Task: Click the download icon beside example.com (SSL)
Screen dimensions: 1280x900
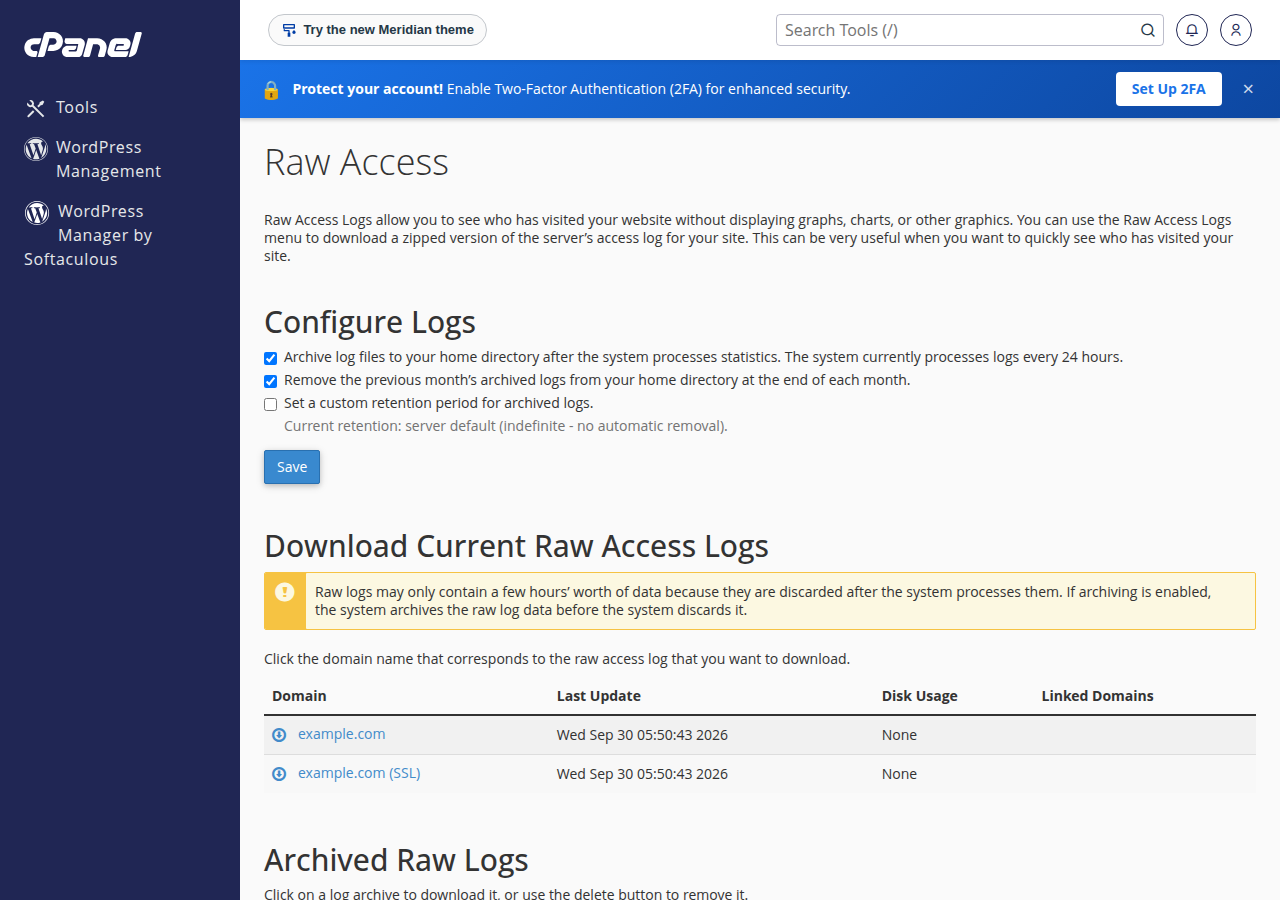Action: coord(279,774)
